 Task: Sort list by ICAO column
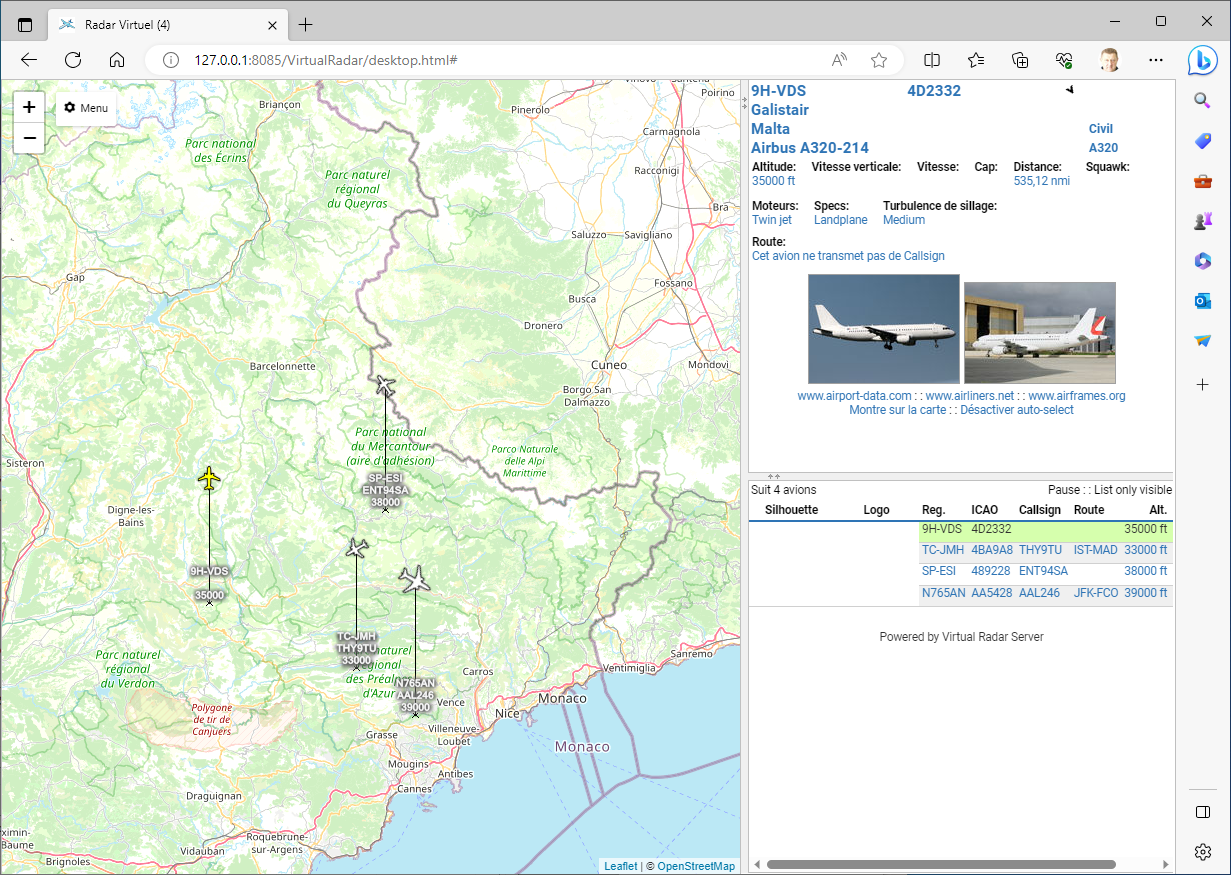pos(985,510)
